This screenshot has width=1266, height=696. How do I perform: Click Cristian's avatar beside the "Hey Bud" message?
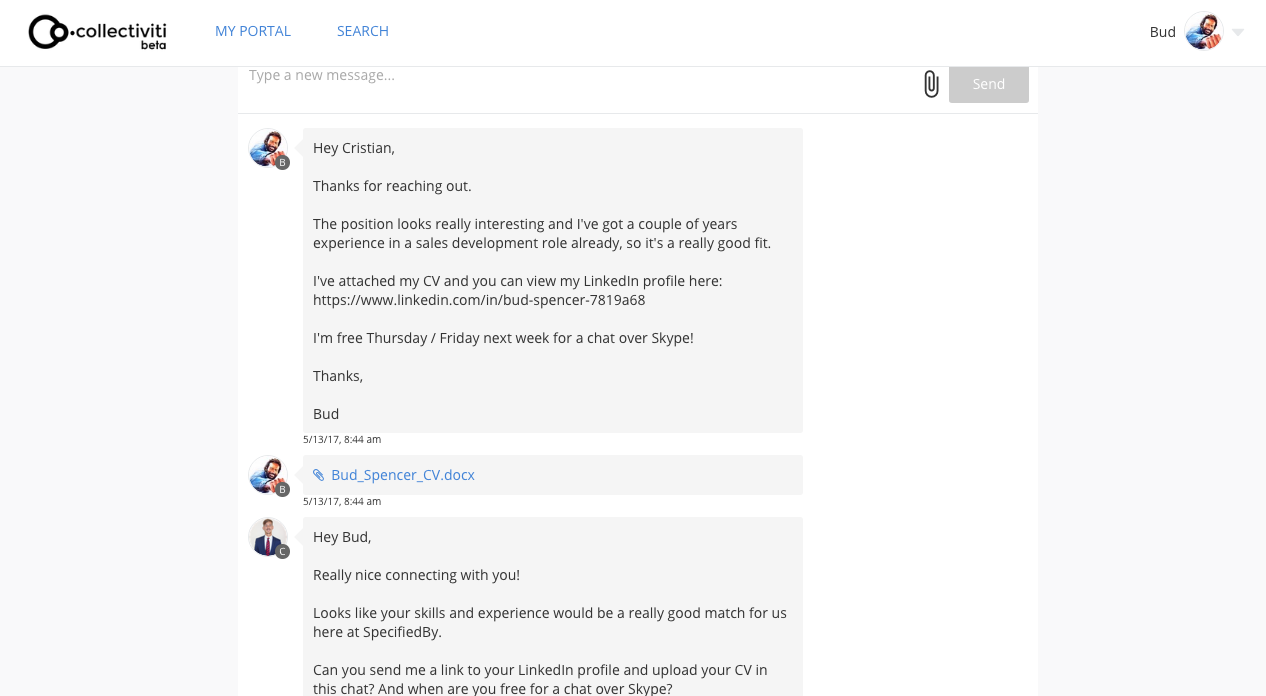[x=267, y=536]
